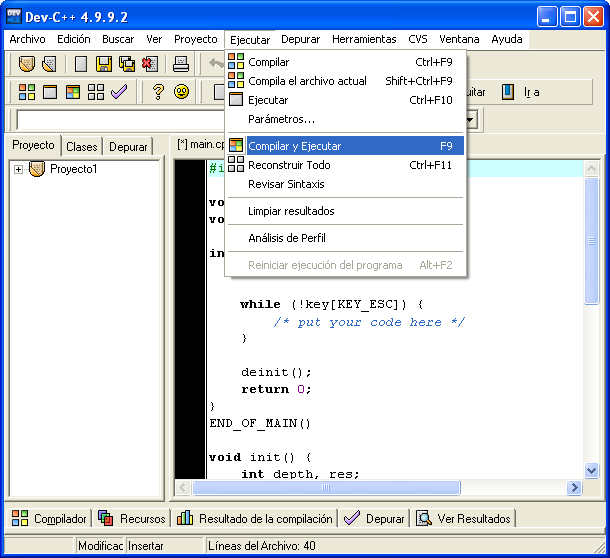Click the red X close file icon
This screenshot has width=610, height=558.
pyautogui.click(x=150, y=64)
